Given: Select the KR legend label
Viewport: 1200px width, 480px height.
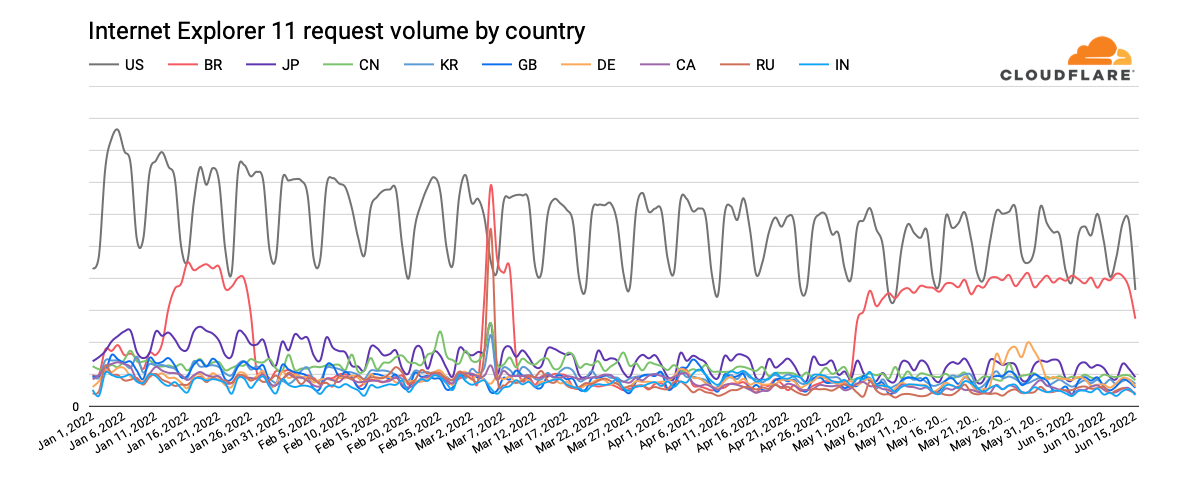Looking at the screenshot, I should [449, 65].
